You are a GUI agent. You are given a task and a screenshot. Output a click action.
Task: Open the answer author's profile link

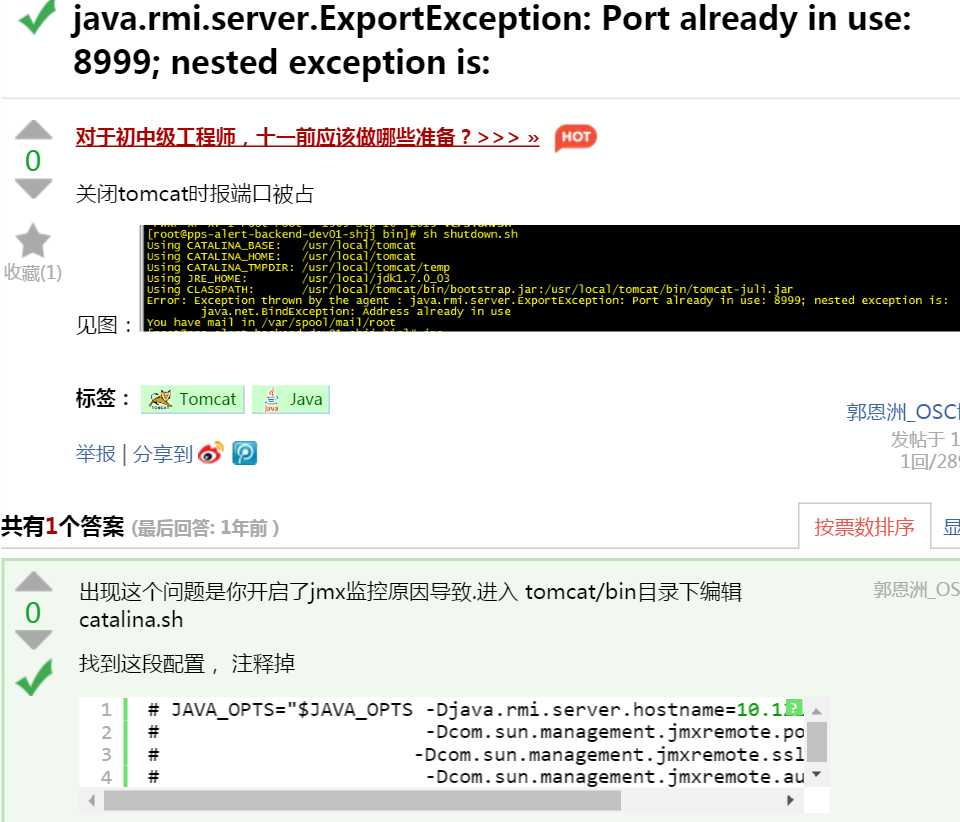click(x=916, y=589)
